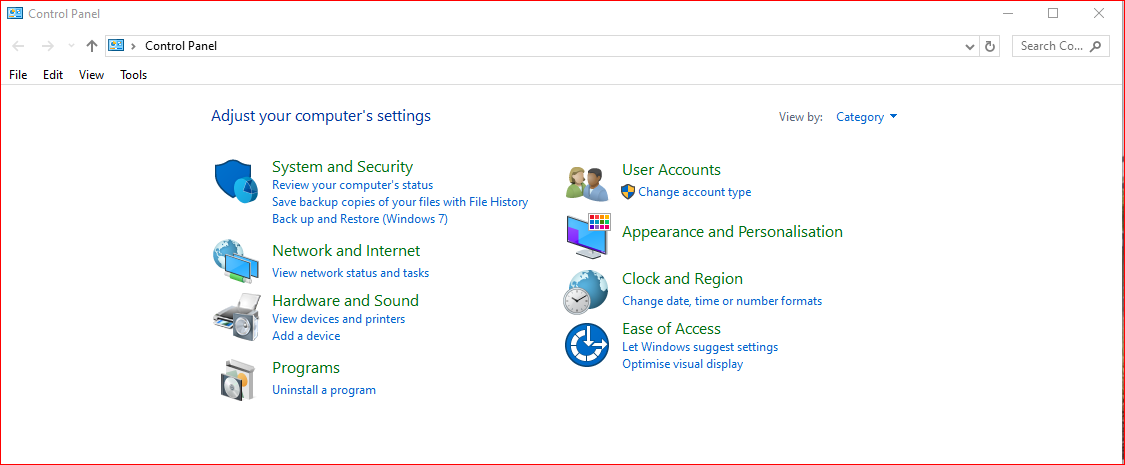This screenshot has height=465, width=1125.
Task: Click View devices and printers
Action: [x=339, y=319]
